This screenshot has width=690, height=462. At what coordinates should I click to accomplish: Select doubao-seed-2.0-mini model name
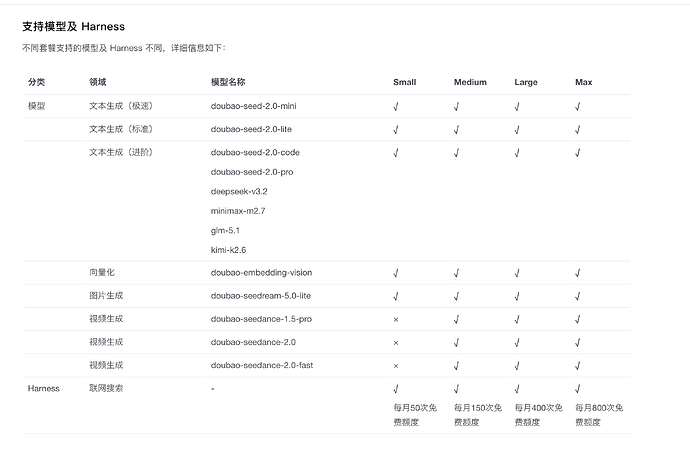coord(253,106)
